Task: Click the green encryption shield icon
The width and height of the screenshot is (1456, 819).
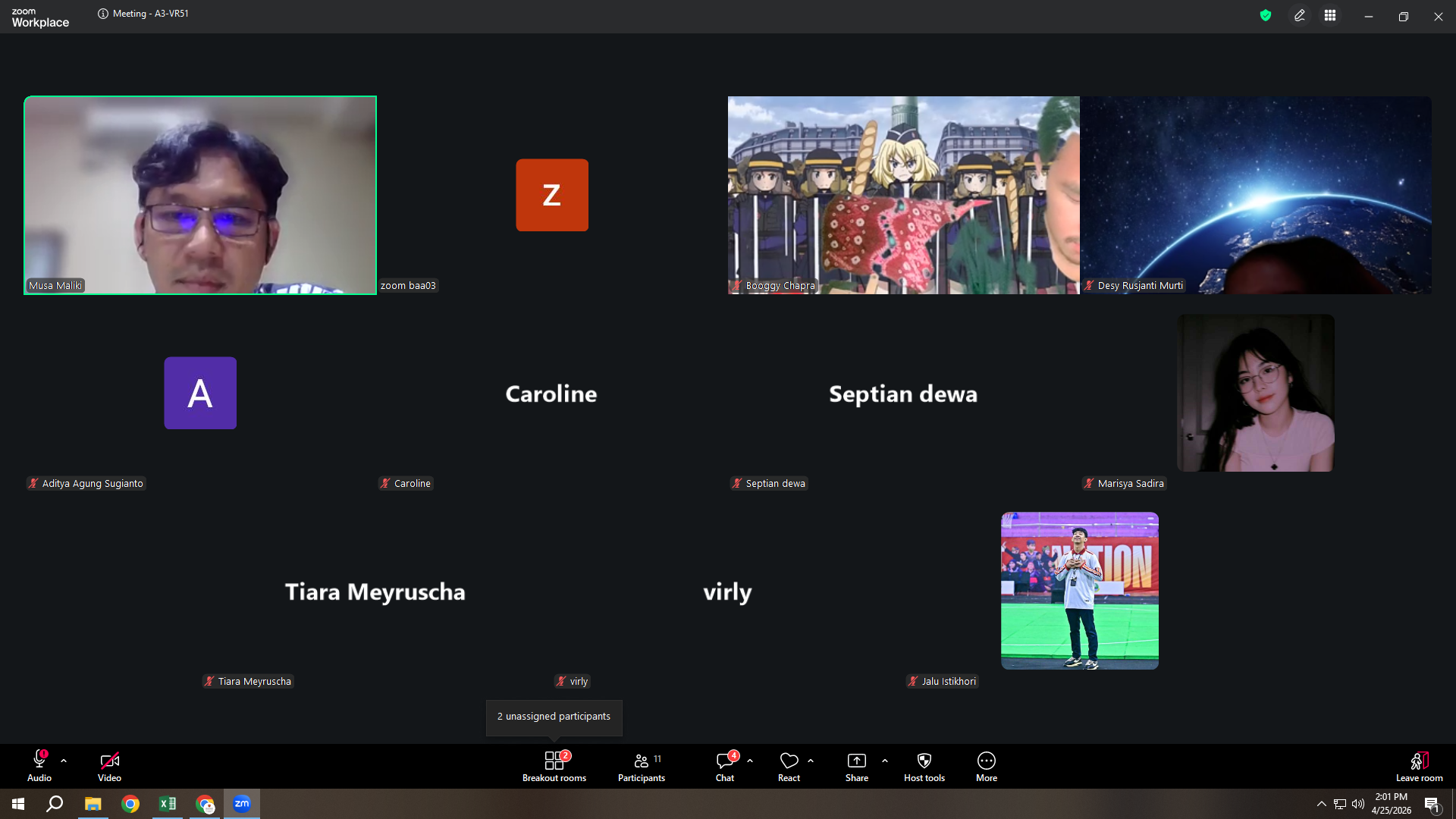Action: click(x=1266, y=15)
